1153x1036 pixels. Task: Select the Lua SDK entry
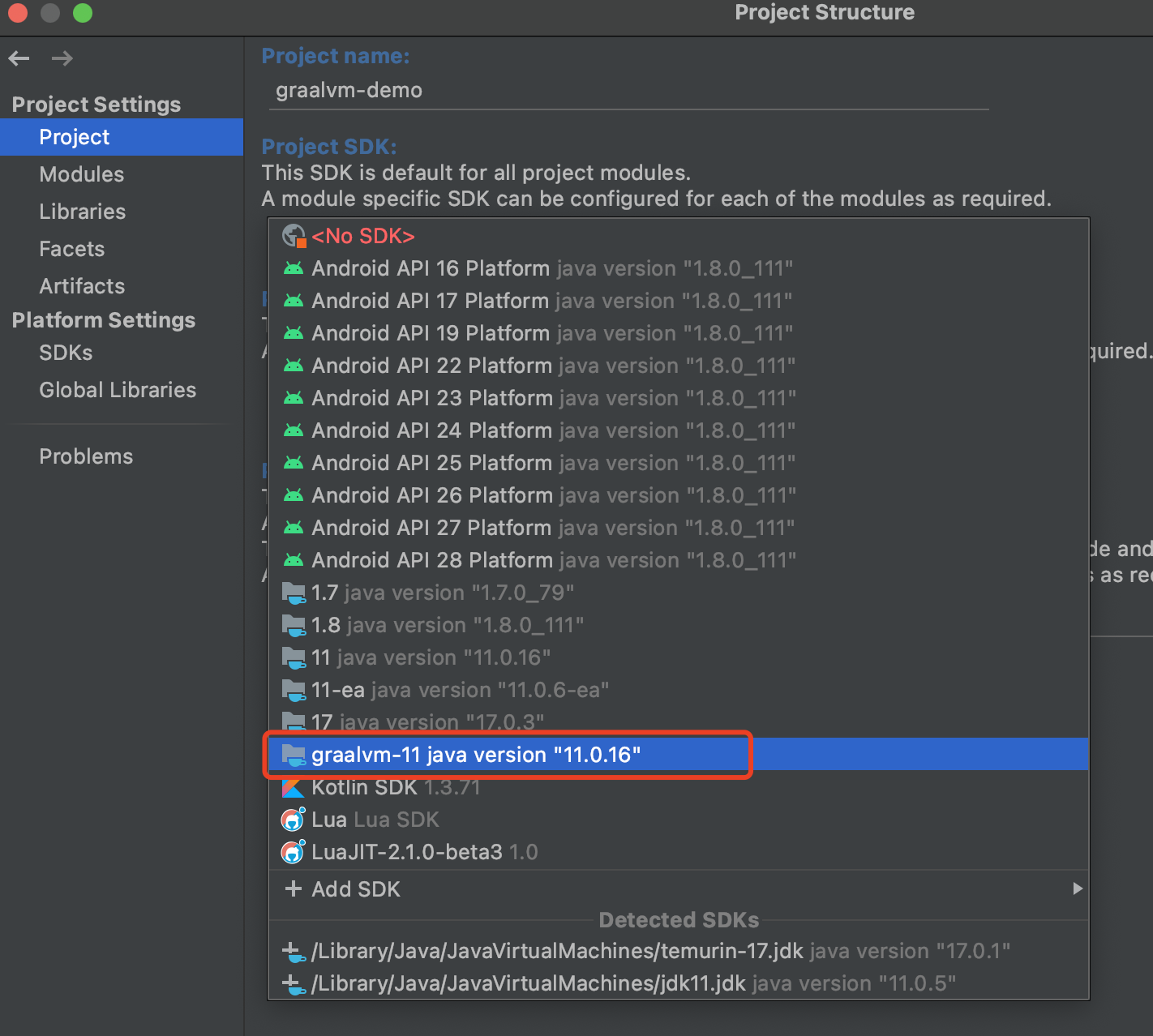point(678,820)
